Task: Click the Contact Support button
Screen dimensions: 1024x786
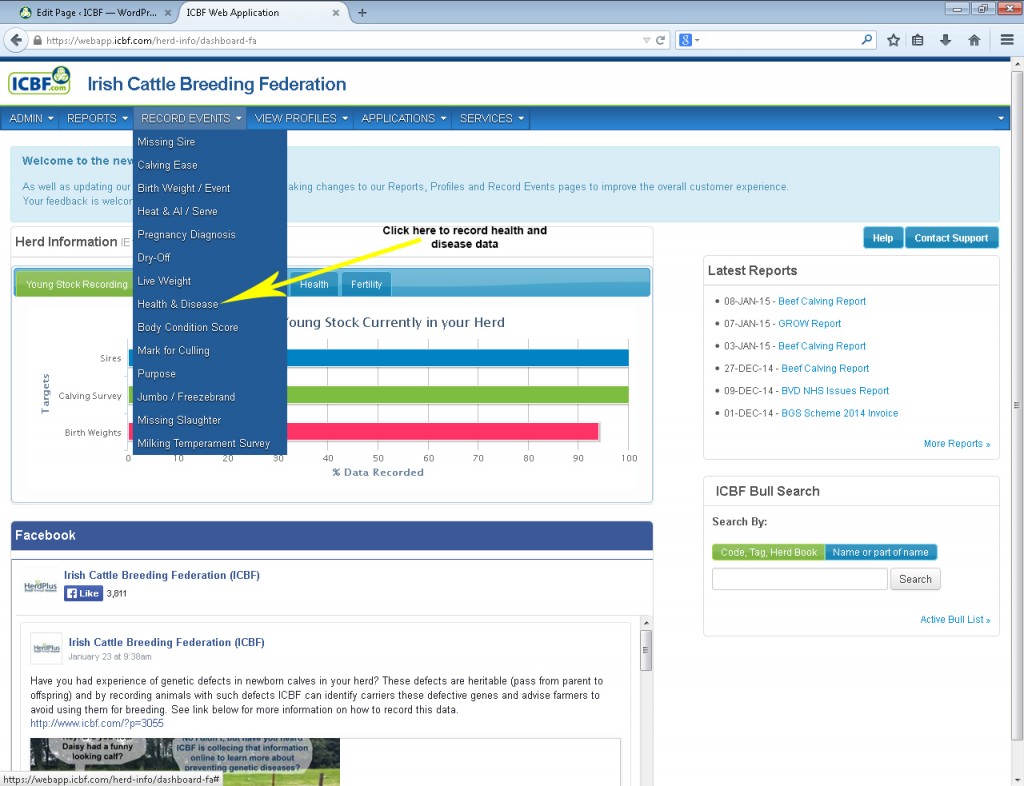Action: point(951,238)
